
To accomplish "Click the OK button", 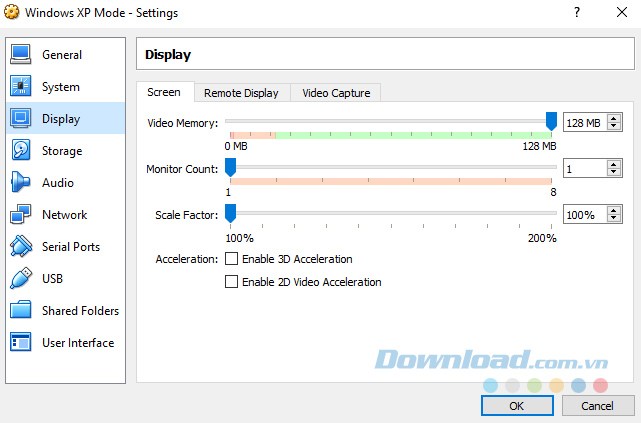I will click(x=517, y=406).
